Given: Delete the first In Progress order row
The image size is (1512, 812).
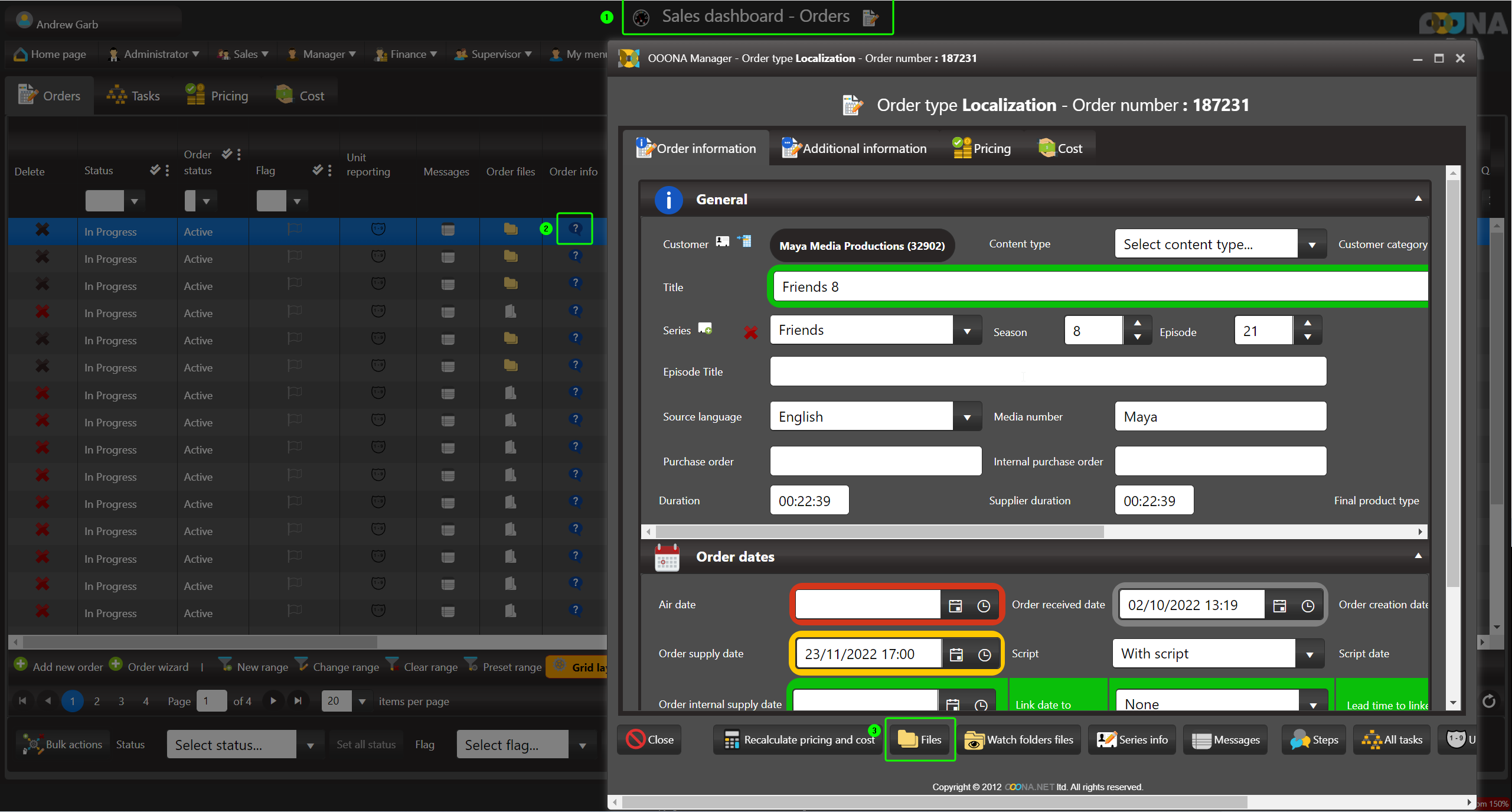Looking at the screenshot, I should click(x=42, y=230).
